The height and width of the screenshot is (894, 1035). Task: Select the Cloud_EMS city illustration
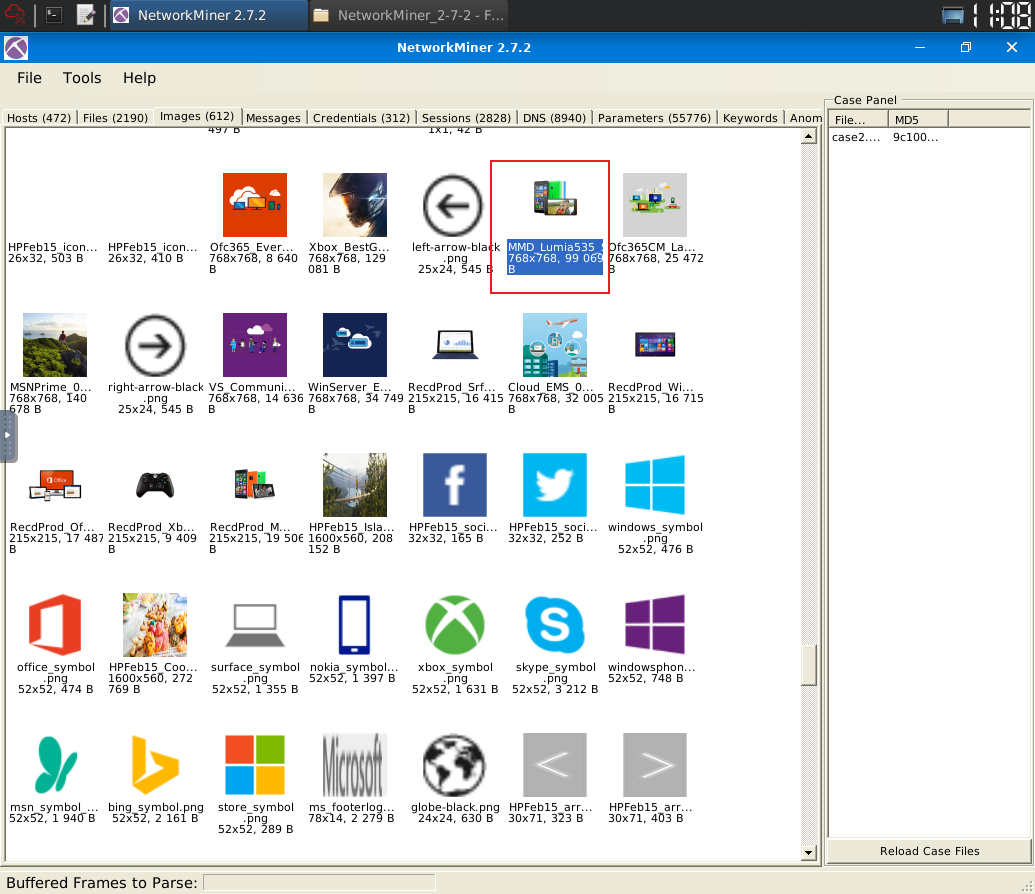(554, 345)
